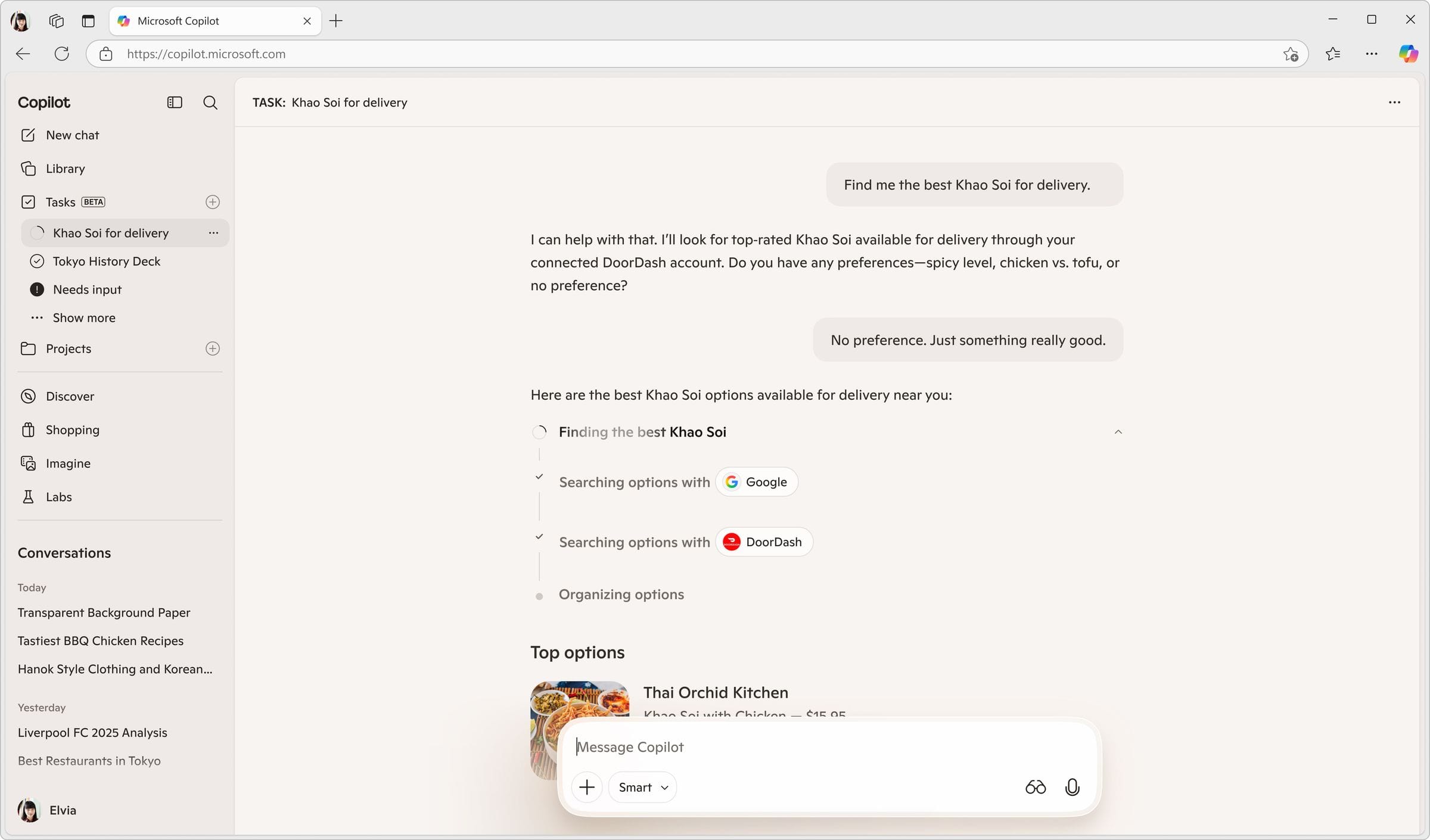Open the Smart mode dropdown
This screenshot has height=840, width=1430.
[x=642, y=788]
